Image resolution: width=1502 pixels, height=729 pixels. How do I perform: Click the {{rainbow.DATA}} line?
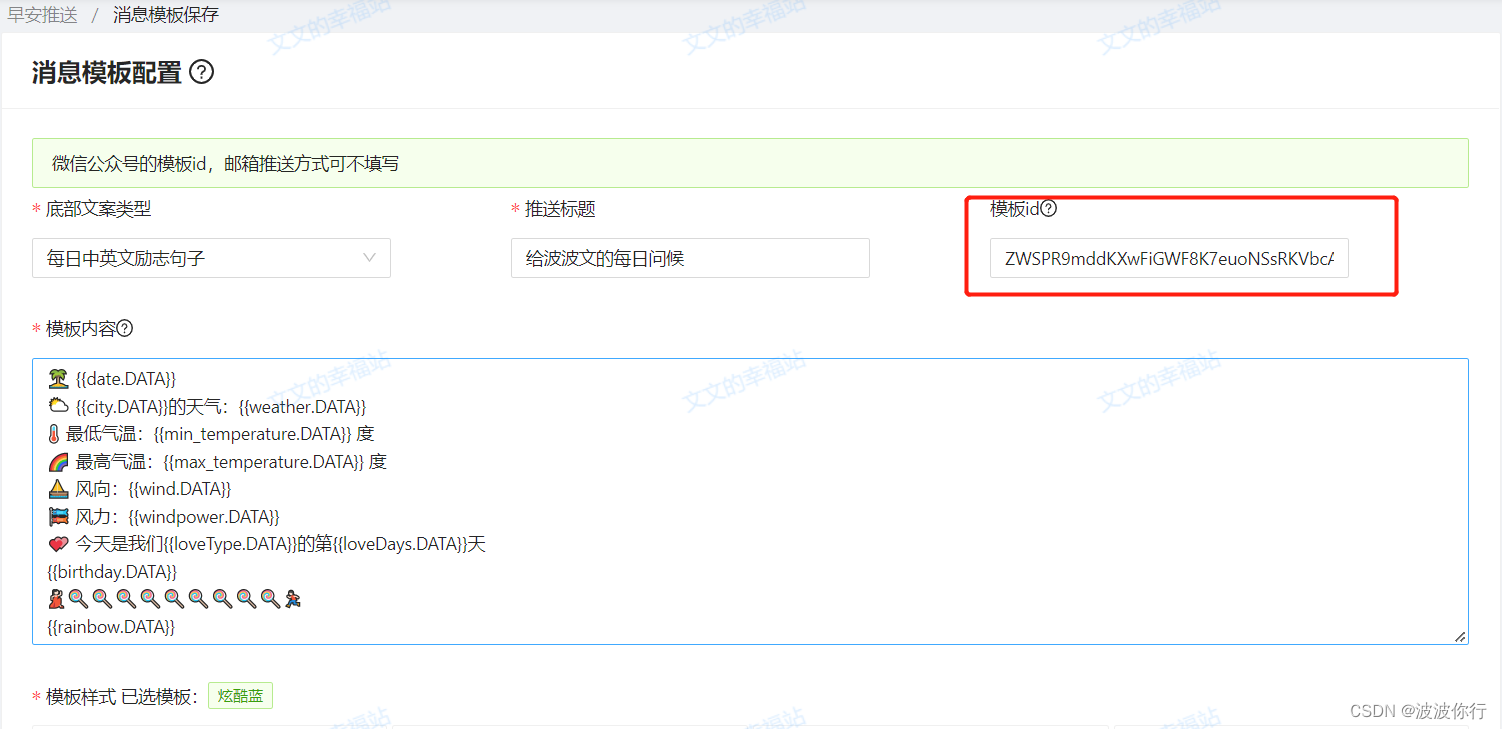click(111, 627)
